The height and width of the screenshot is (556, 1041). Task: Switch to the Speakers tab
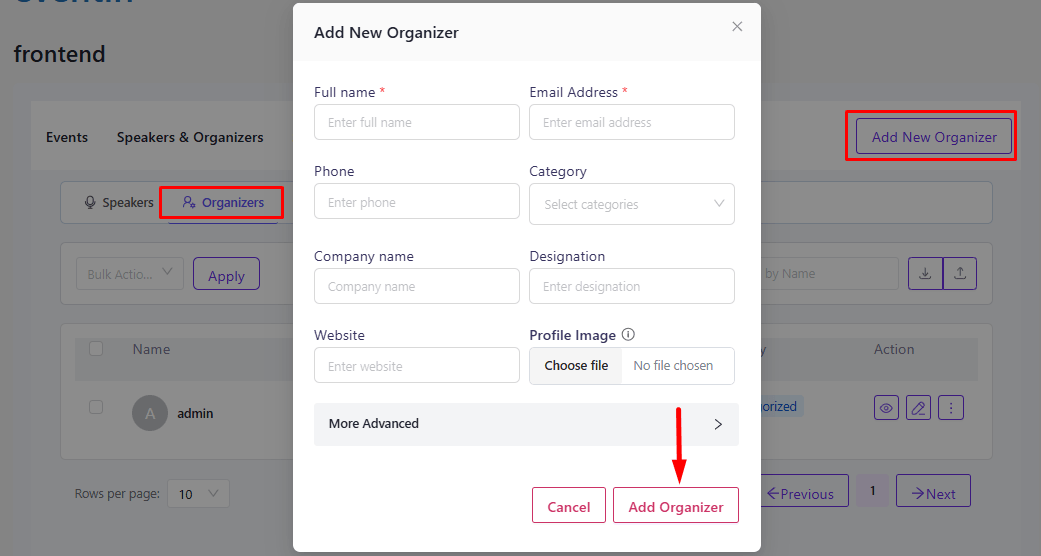[x=119, y=203]
